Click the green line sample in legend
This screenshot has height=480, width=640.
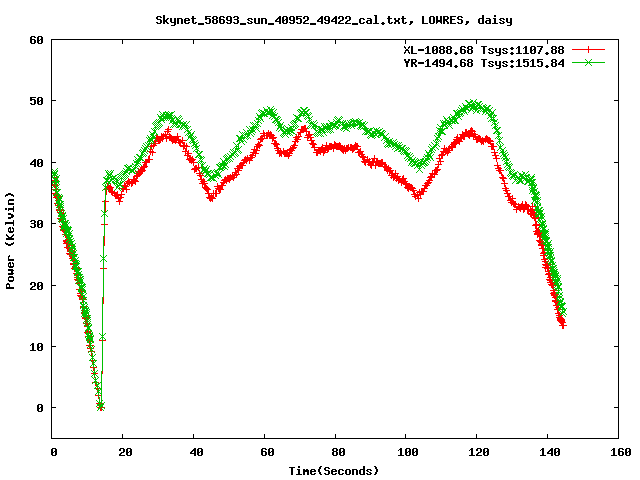click(589, 62)
